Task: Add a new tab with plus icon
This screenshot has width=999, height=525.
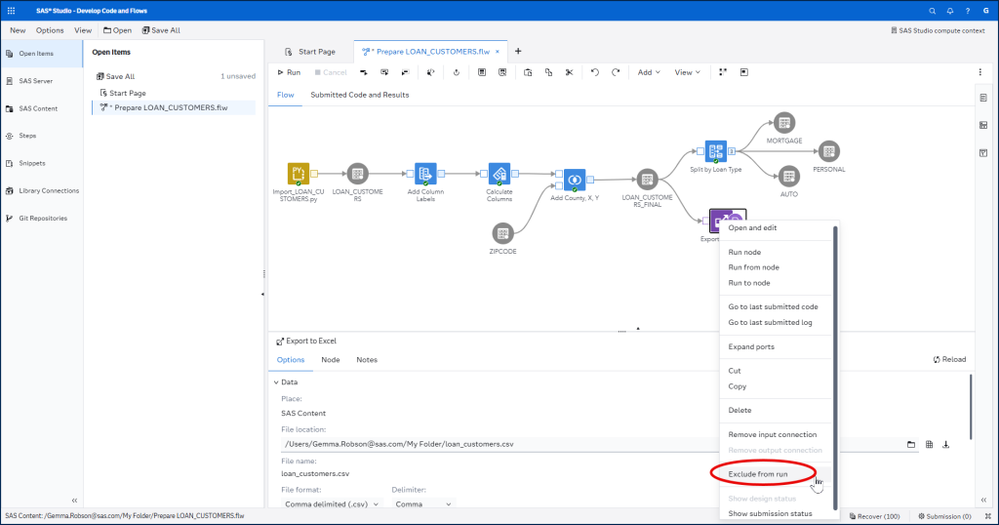Action: pyautogui.click(x=518, y=51)
